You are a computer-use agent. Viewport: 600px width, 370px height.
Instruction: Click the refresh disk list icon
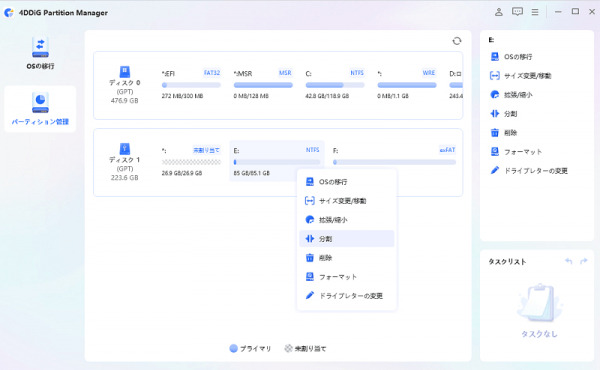point(457,41)
